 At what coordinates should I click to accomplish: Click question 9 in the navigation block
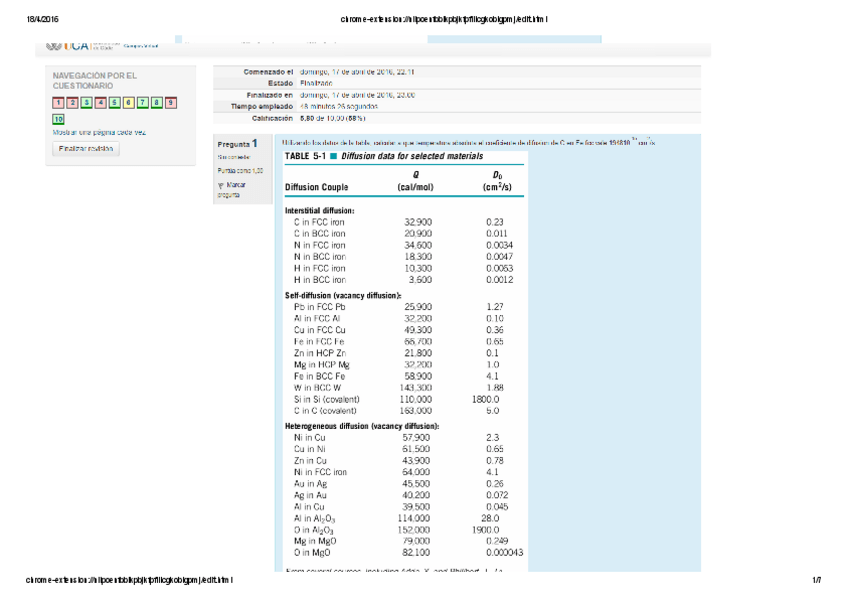(169, 103)
